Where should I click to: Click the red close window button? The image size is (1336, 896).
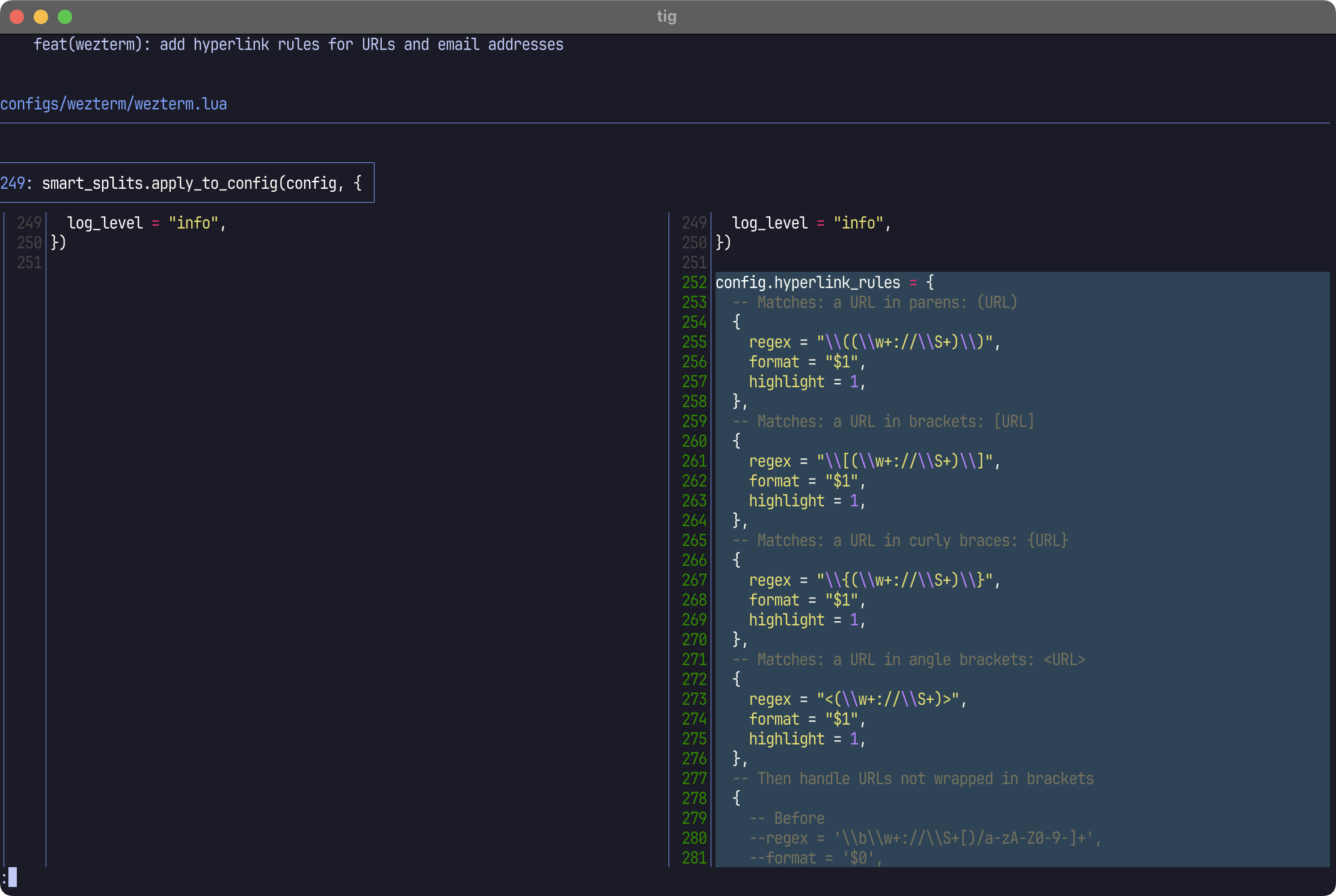point(17,17)
